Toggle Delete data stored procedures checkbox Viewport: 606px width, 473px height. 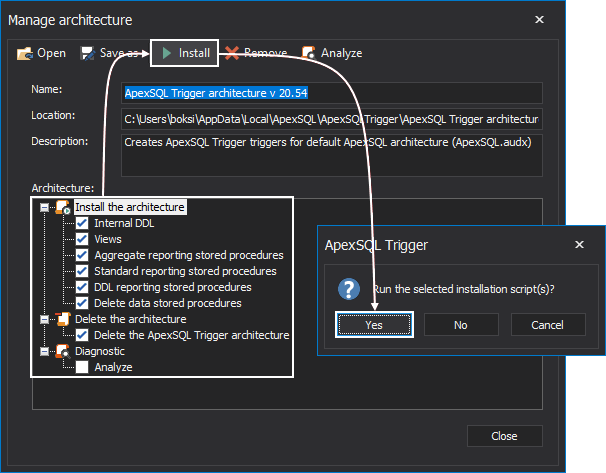tap(82, 303)
